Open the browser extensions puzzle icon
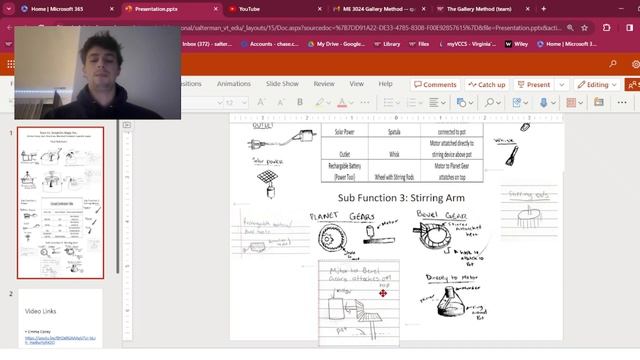 tap(607, 28)
